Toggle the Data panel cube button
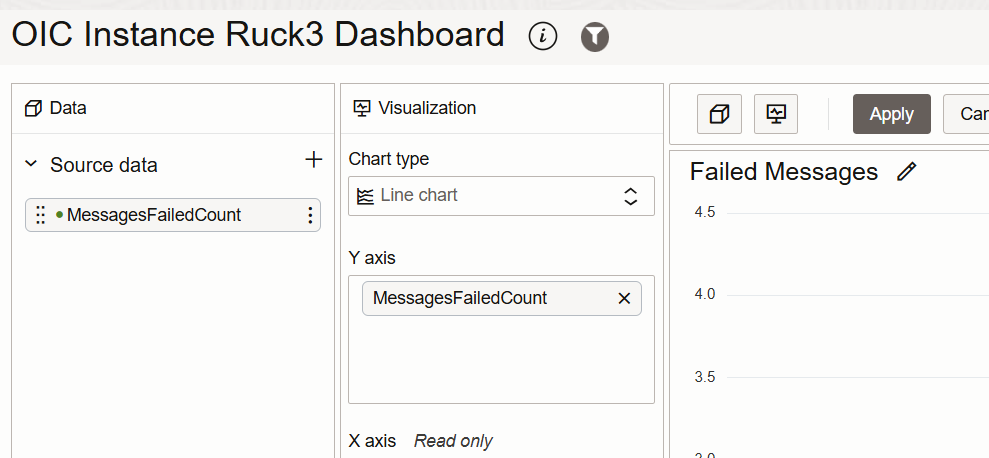The image size is (989, 458). coord(719,114)
